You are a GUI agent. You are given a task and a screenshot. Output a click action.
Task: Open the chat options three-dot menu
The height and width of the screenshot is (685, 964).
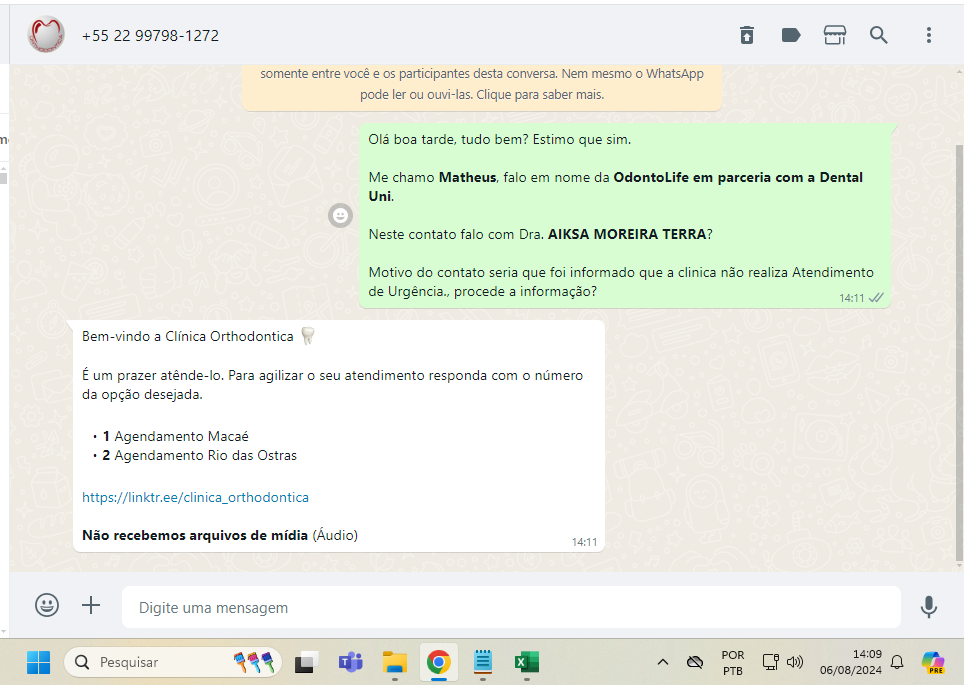928,35
